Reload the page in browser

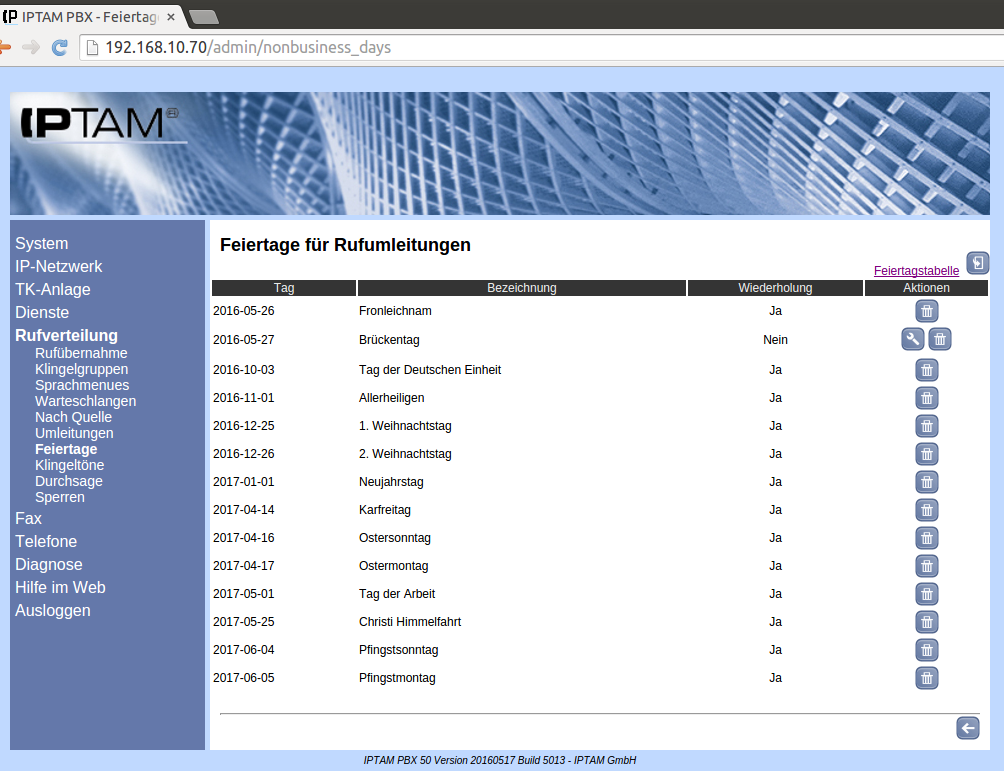coord(60,47)
